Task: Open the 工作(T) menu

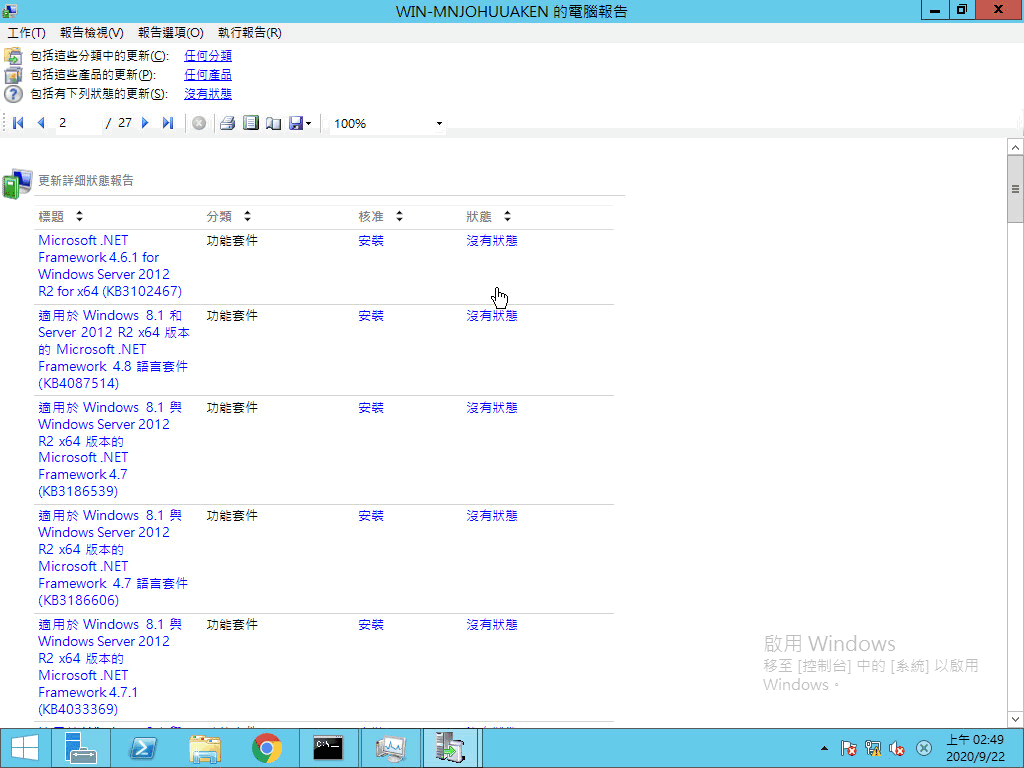Action: (26, 33)
